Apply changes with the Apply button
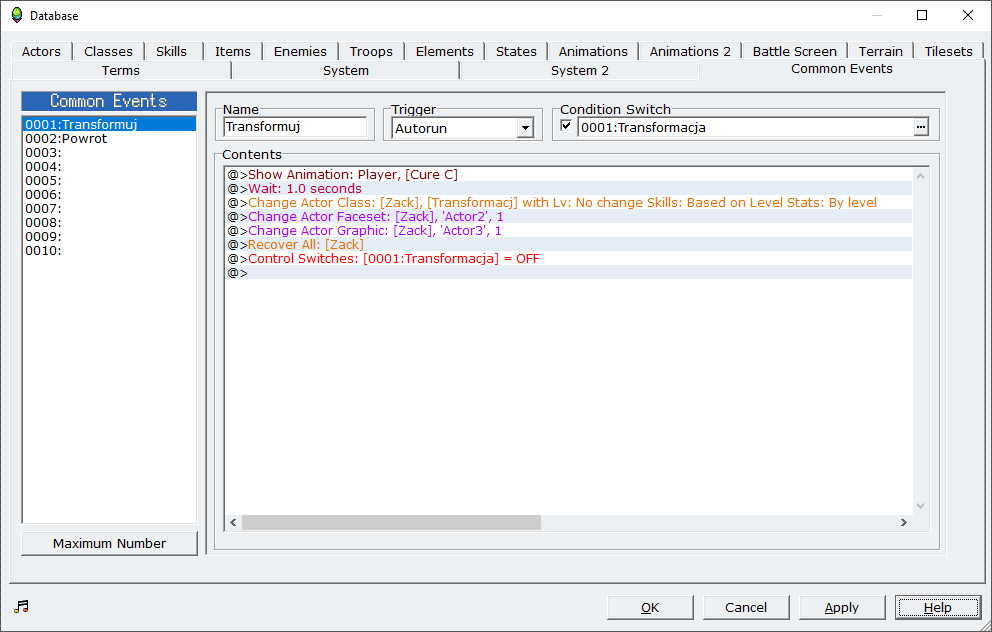 (841, 607)
